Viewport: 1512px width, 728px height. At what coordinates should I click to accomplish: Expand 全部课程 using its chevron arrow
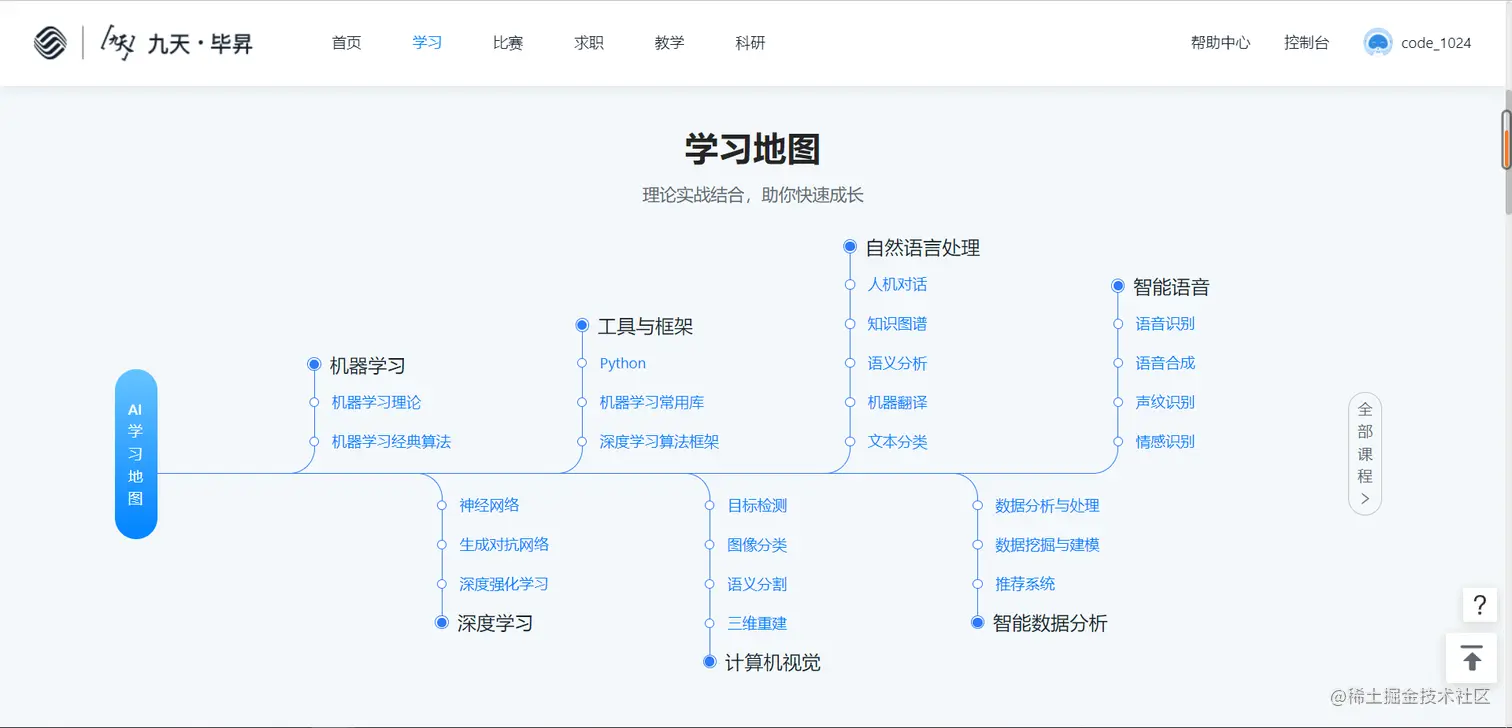pos(1364,497)
